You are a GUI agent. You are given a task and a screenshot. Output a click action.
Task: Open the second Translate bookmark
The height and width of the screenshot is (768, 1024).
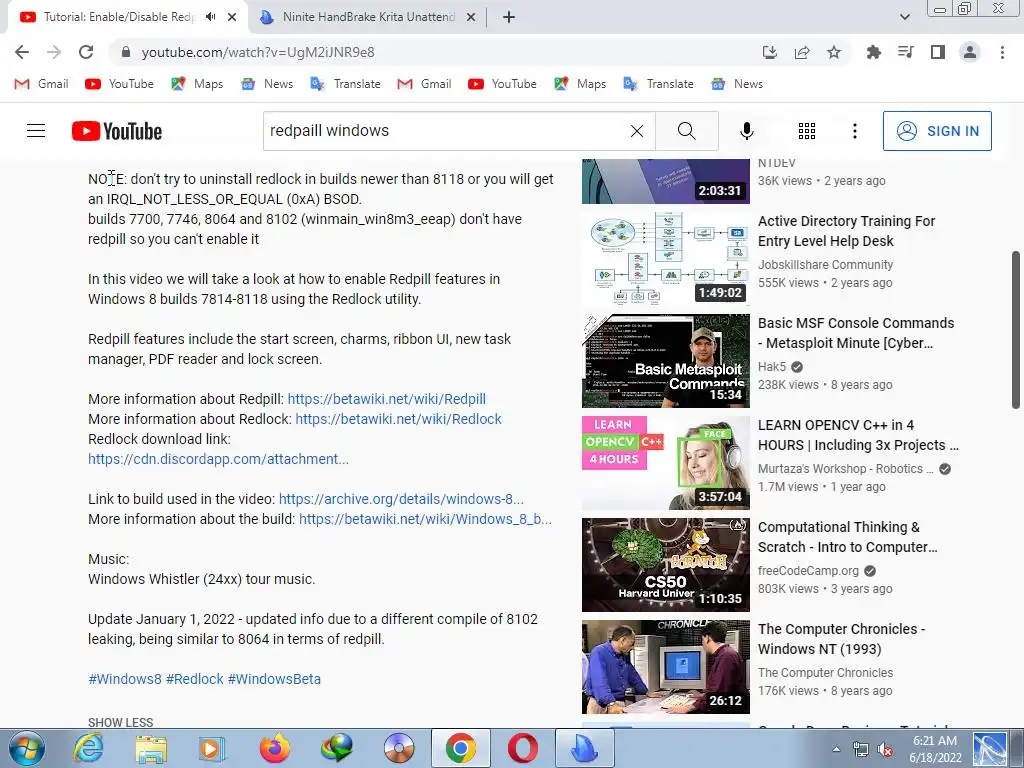(x=658, y=84)
